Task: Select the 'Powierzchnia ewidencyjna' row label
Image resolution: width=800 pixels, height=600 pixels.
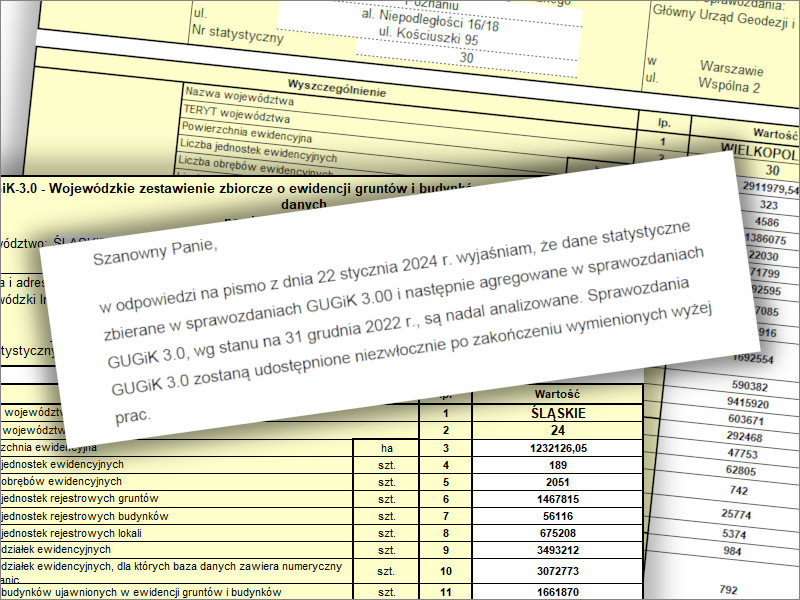Action: coord(246,132)
